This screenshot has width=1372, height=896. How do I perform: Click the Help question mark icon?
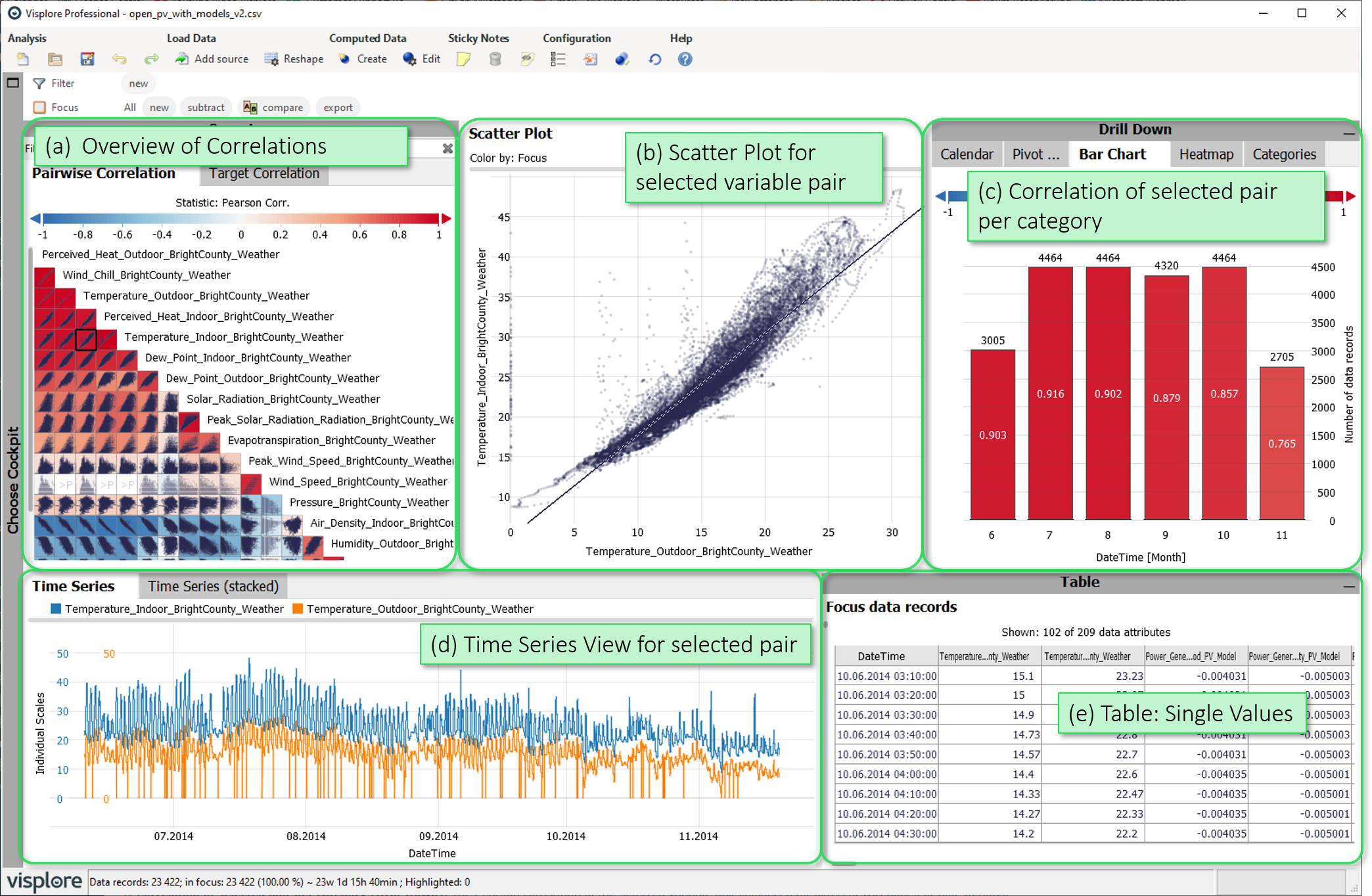pyautogui.click(x=685, y=59)
